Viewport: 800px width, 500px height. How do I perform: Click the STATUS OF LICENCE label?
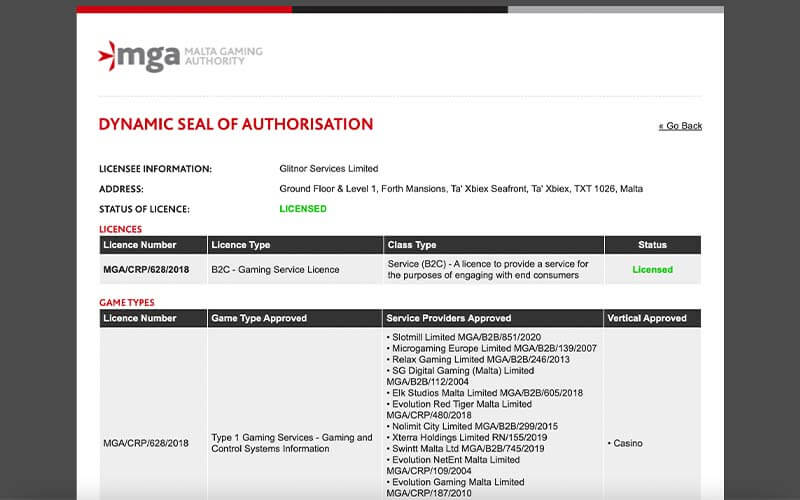144,209
